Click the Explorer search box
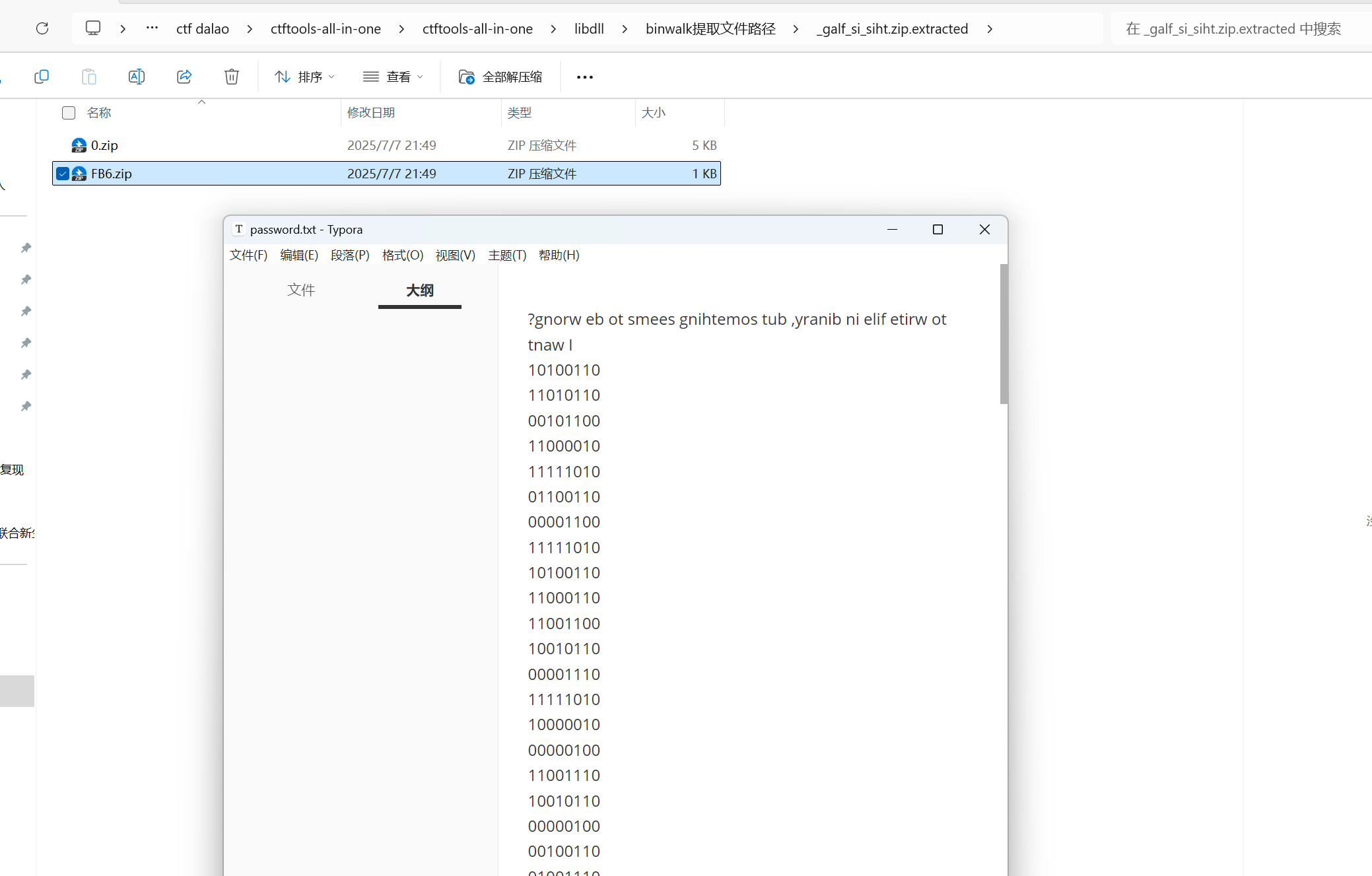This screenshot has width=1372, height=876. click(x=1241, y=28)
